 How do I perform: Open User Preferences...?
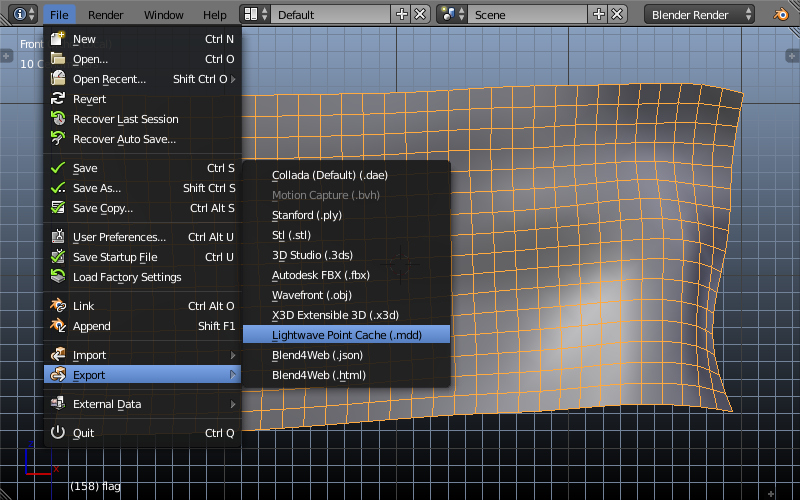coord(142,237)
